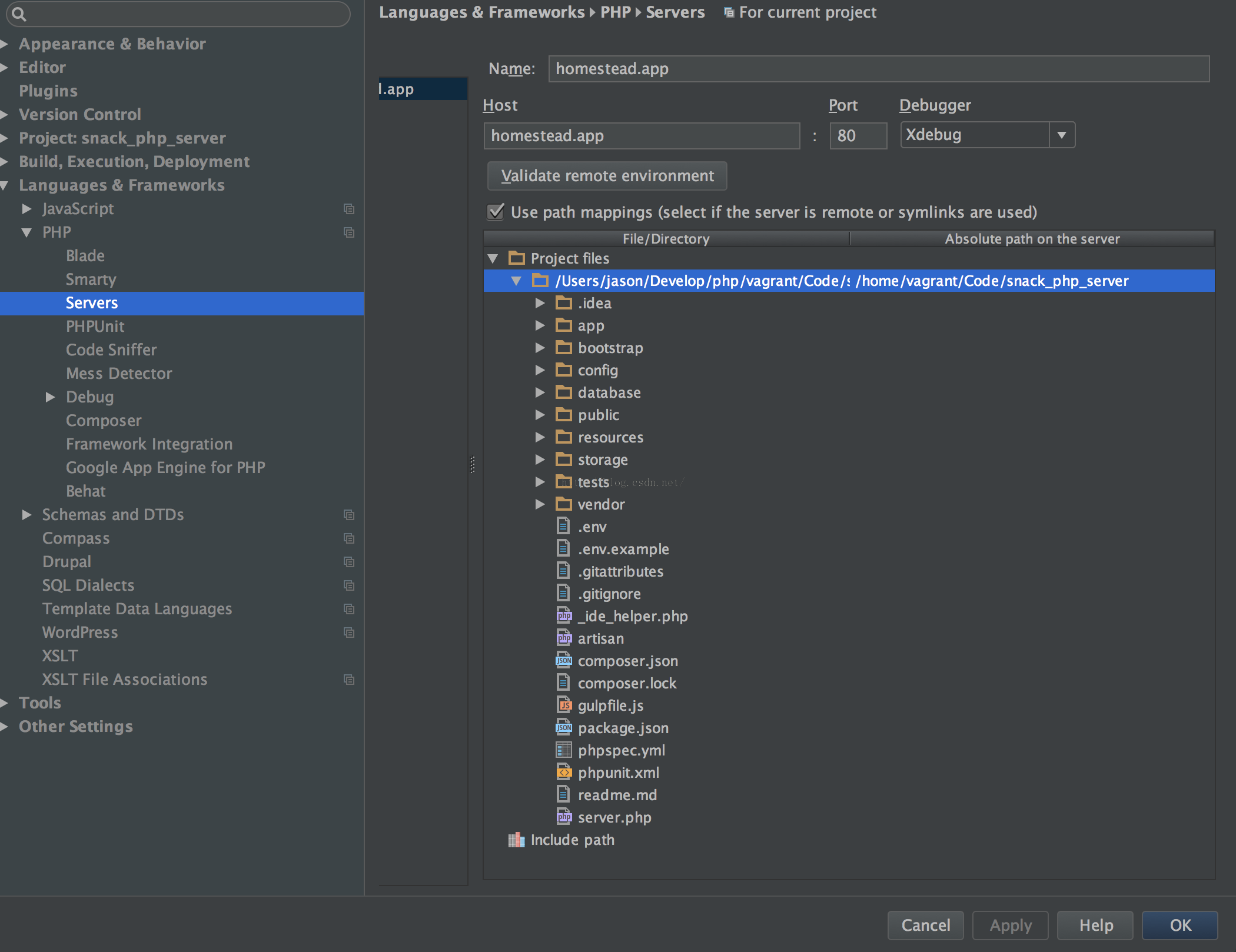The width and height of the screenshot is (1236, 952).
Task: Click the .env file icon
Action: [563, 525]
